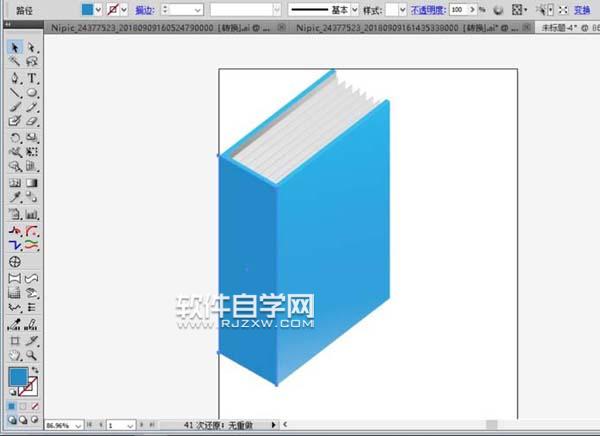Activate the Paintbrush tool
Viewport: 600px width, 436px height.
(x=15, y=107)
